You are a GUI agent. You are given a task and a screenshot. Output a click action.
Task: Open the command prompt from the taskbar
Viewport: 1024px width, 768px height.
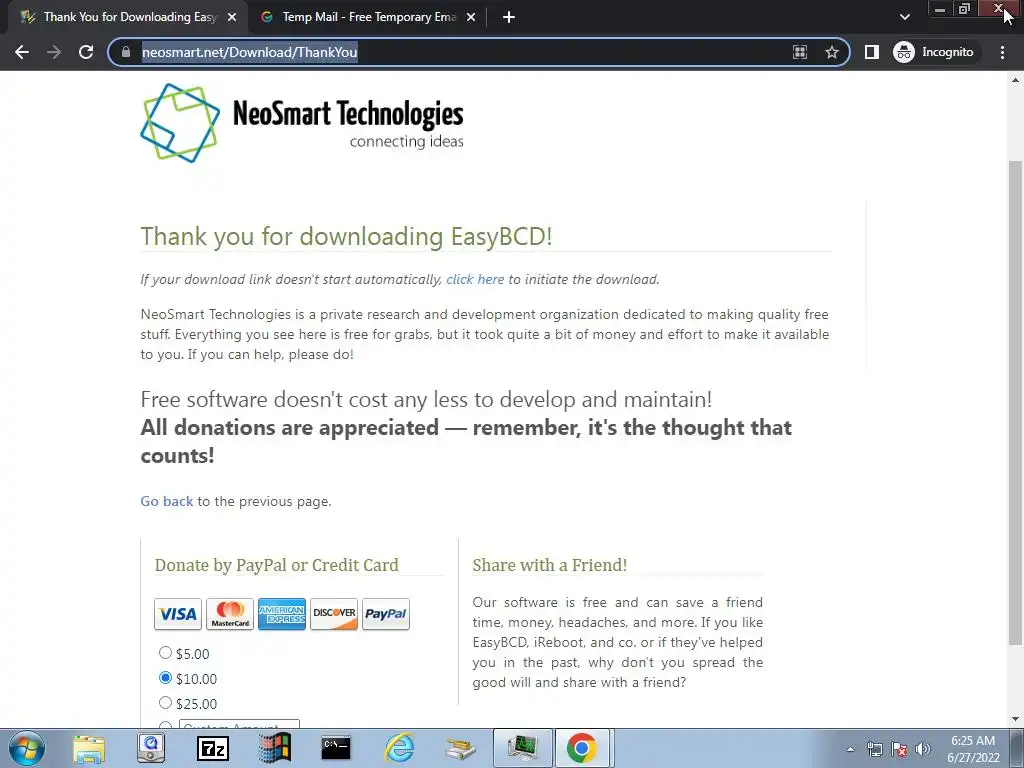click(336, 748)
